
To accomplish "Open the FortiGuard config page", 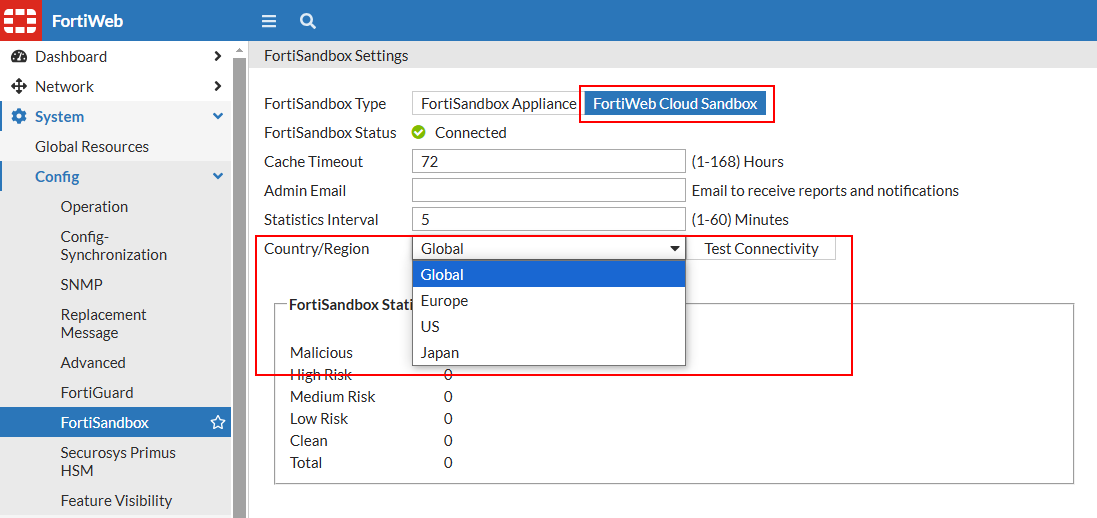I will (x=97, y=393).
